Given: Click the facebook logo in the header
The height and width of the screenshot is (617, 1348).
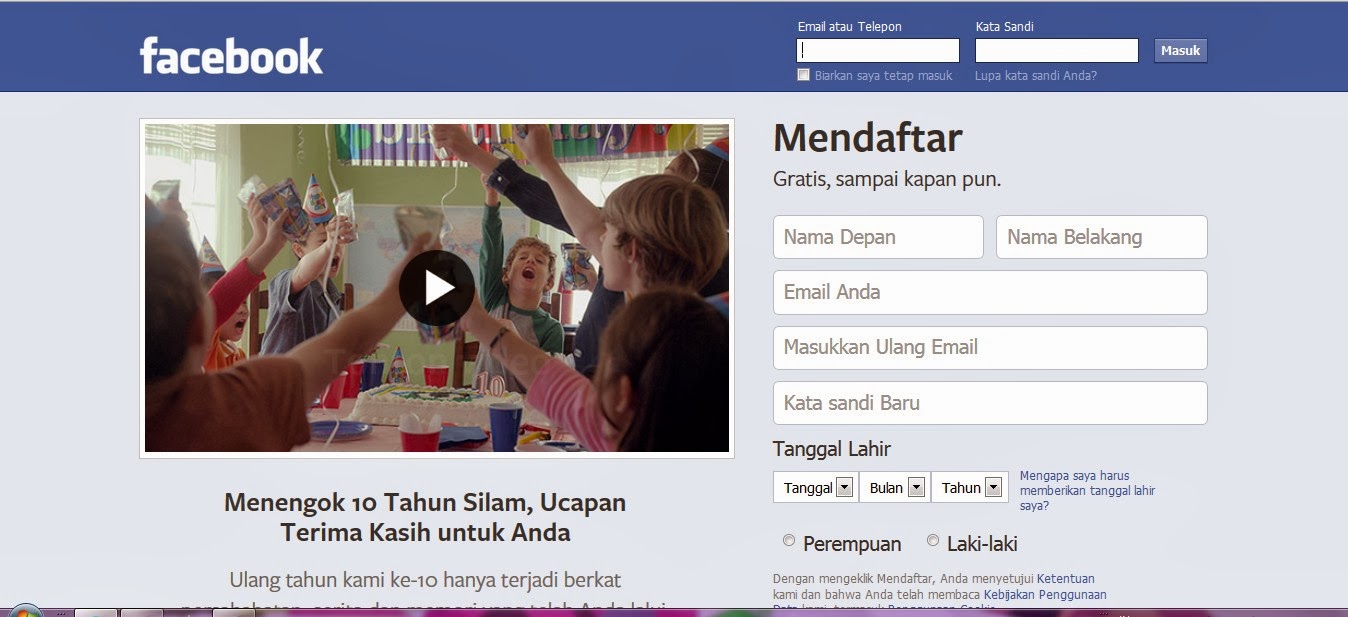Looking at the screenshot, I should pyautogui.click(x=231, y=56).
